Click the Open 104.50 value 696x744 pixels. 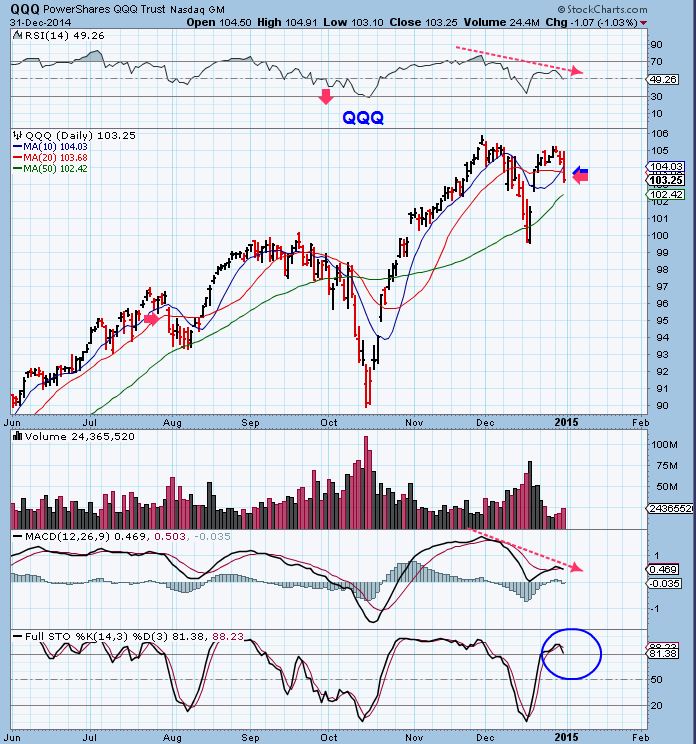[219, 22]
